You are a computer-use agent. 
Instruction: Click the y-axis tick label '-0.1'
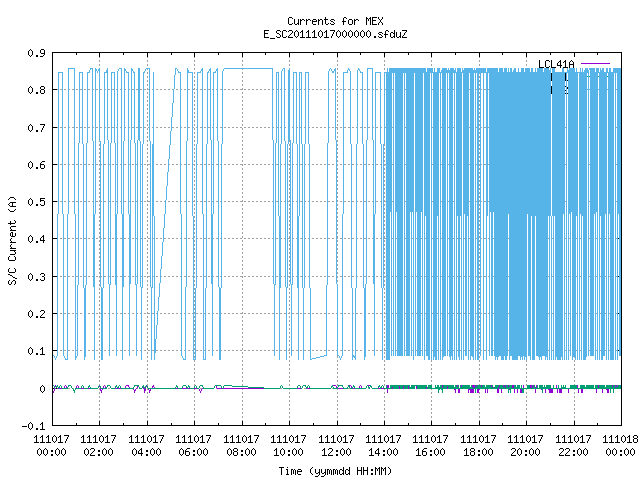point(33,426)
